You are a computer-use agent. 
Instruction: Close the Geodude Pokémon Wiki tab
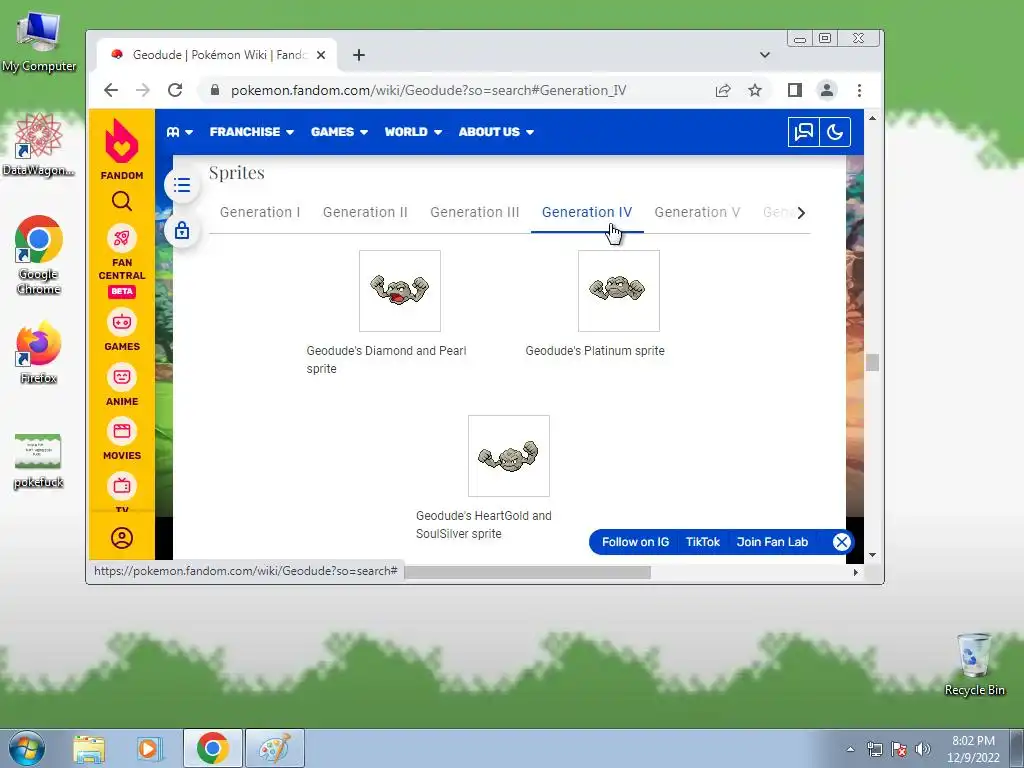(321, 55)
